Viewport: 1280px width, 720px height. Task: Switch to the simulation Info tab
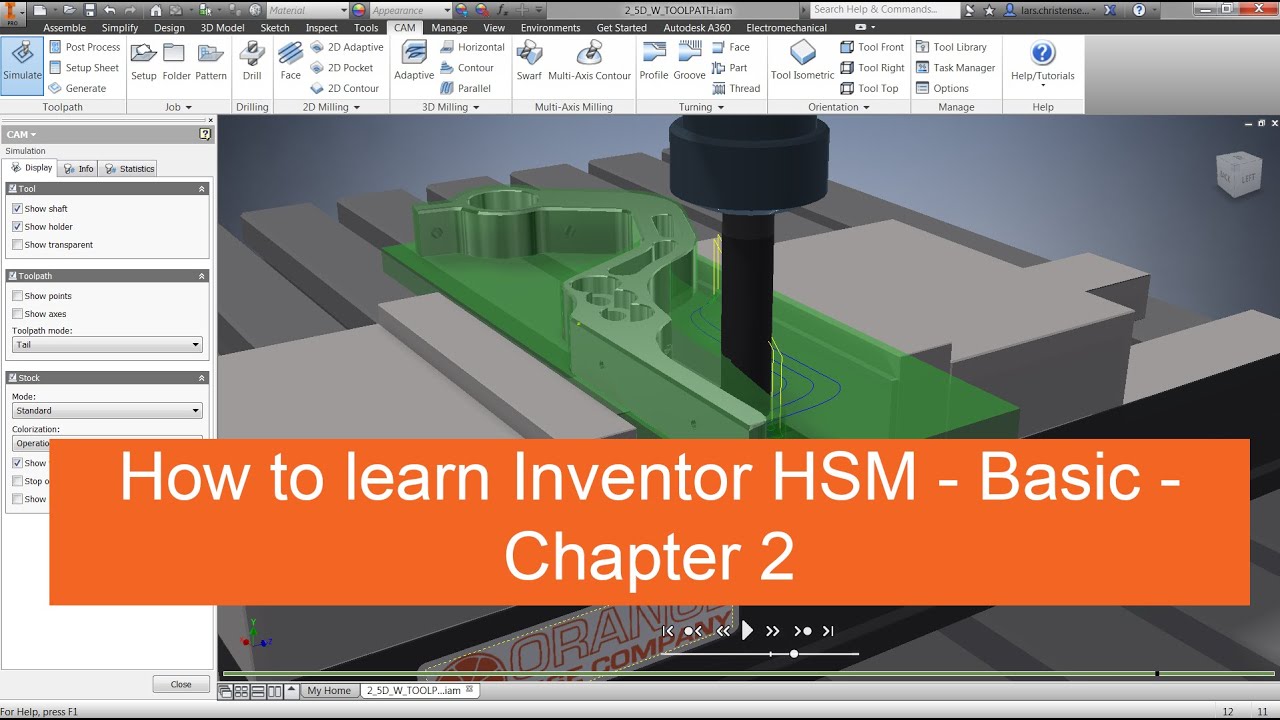(x=79, y=169)
